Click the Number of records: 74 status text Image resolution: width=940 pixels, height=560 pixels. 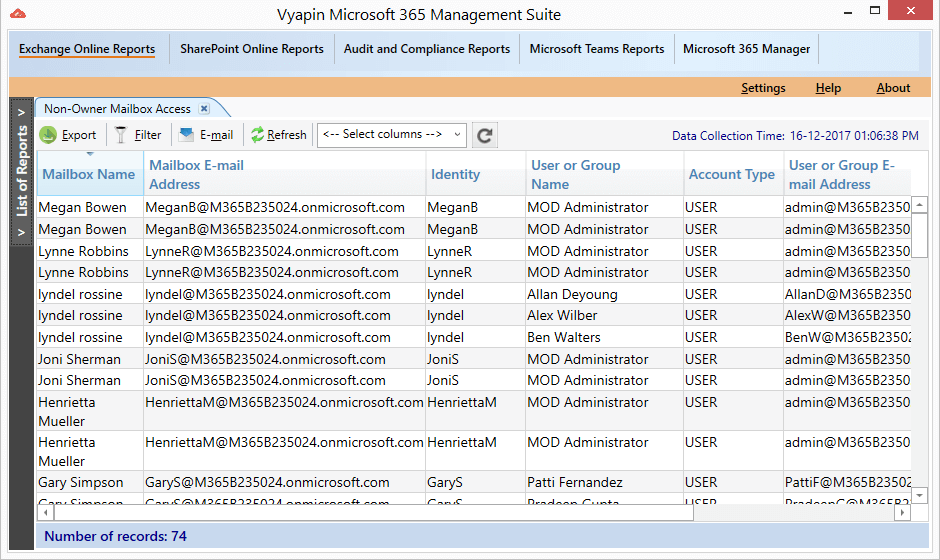click(x=115, y=536)
